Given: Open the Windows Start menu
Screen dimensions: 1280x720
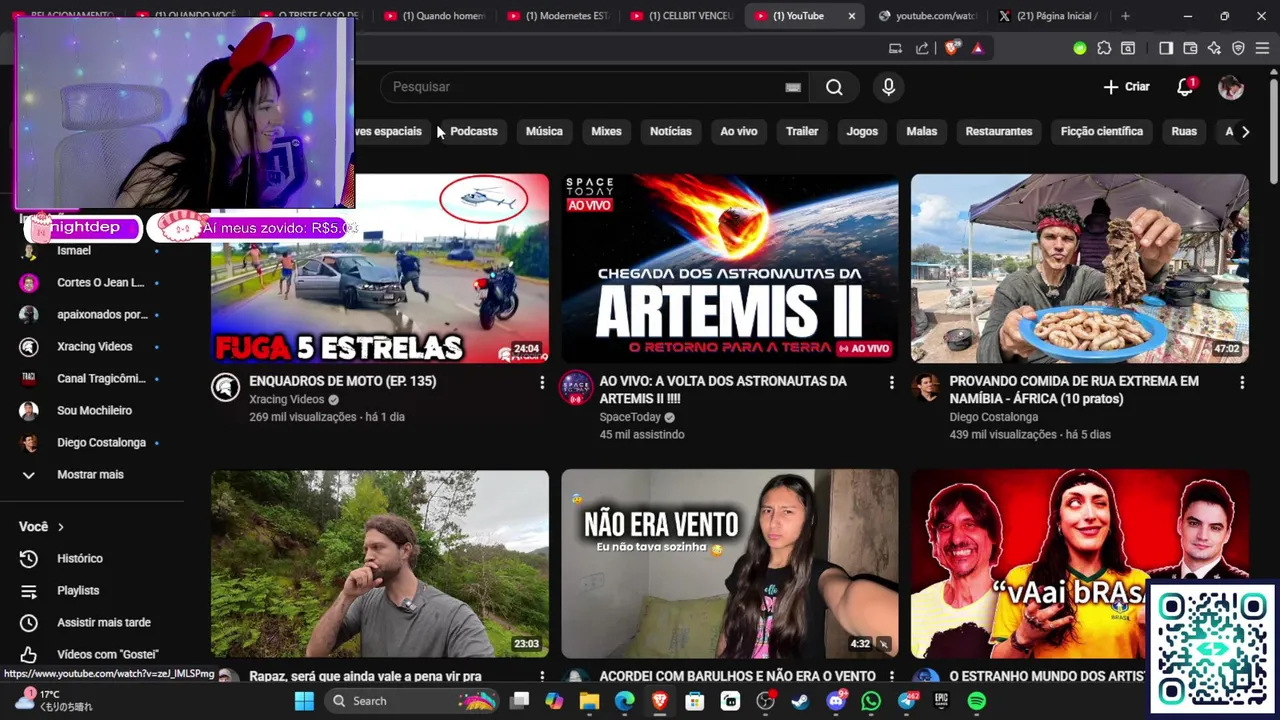Looking at the screenshot, I should click(304, 701).
